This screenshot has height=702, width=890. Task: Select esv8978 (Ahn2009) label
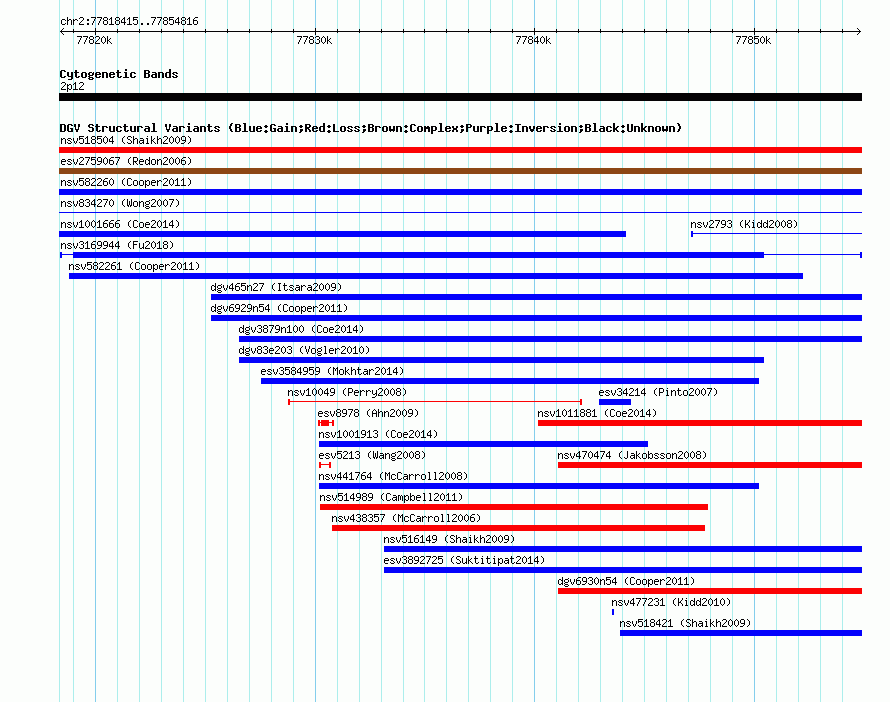pos(368,413)
